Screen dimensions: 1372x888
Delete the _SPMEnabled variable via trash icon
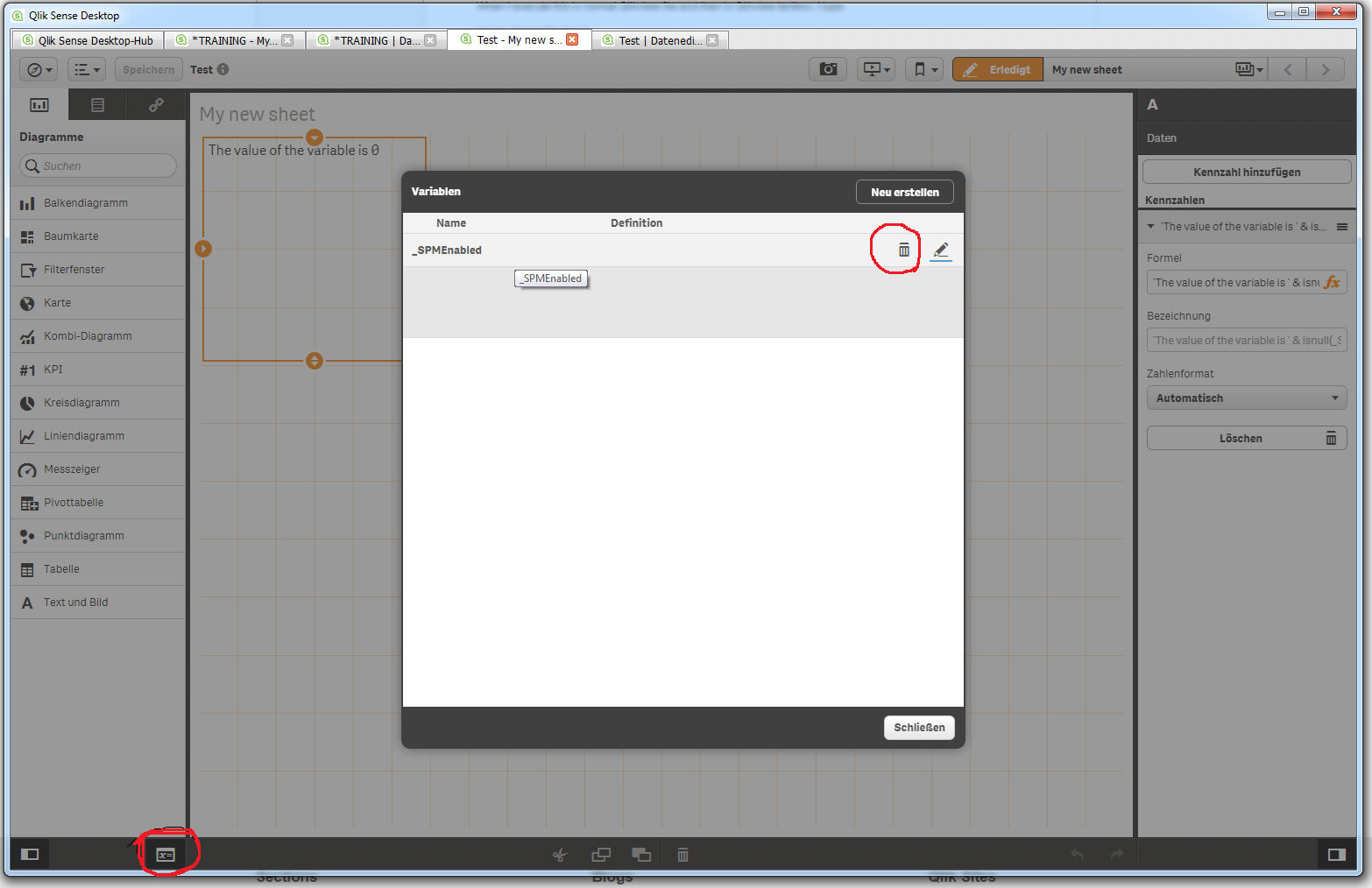tap(903, 250)
